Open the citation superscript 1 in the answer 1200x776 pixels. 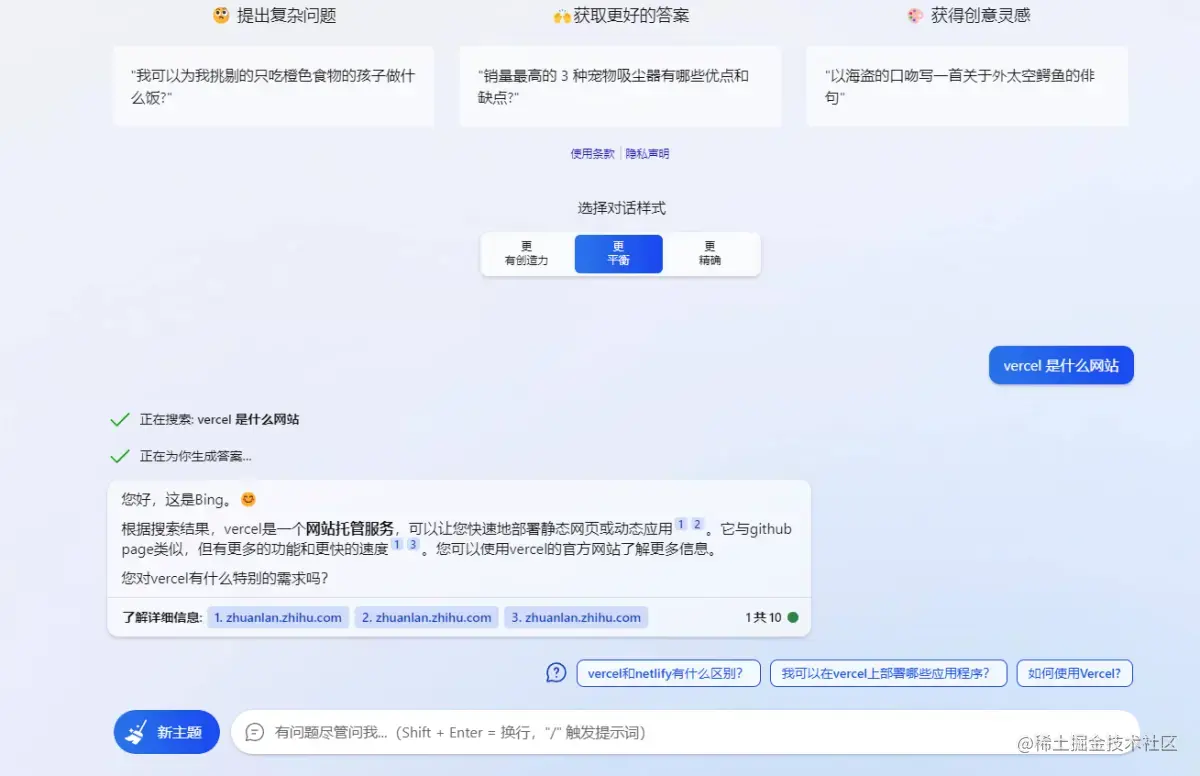pyautogui.click(x=681, y=523)
